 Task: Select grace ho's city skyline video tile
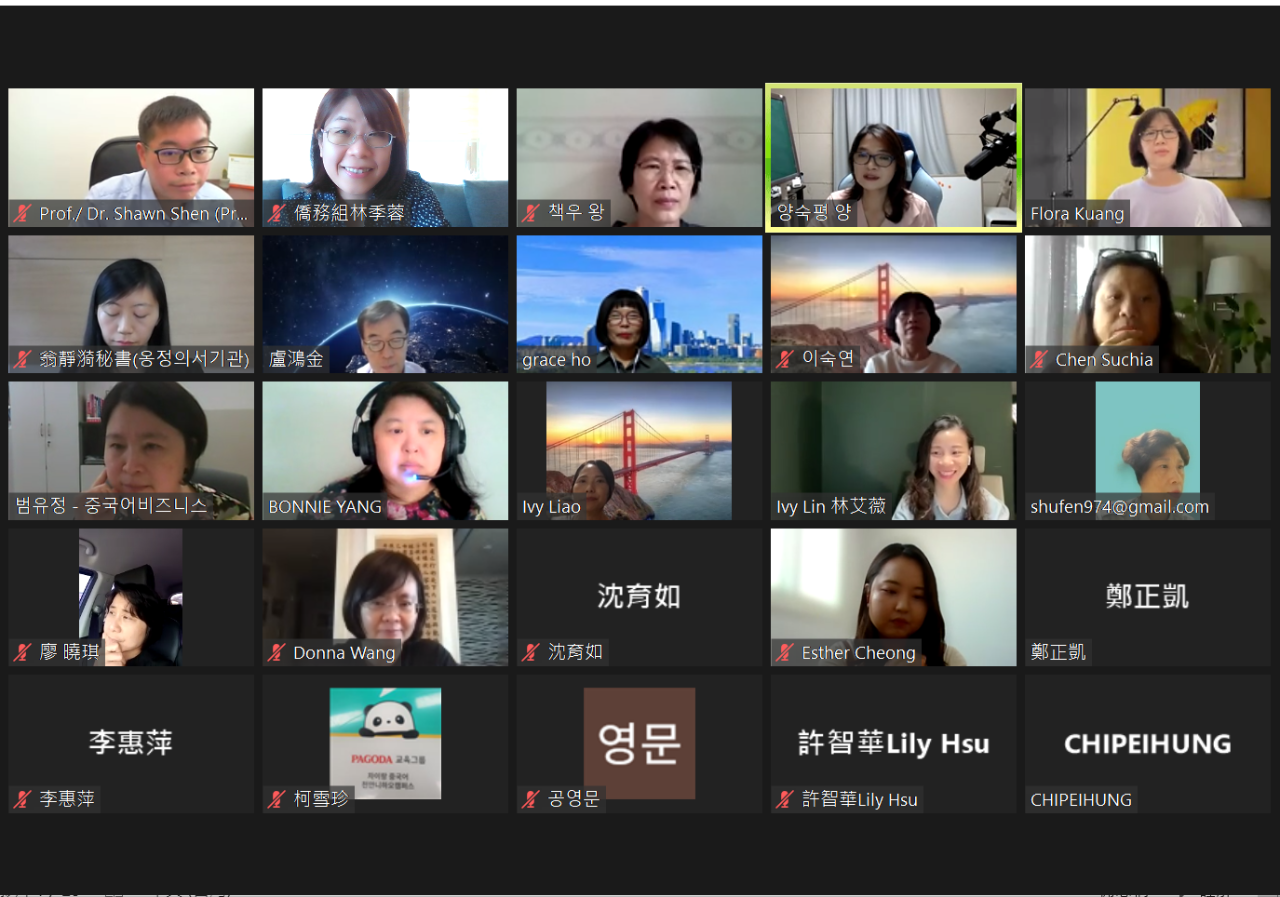[x=639, y=304]
